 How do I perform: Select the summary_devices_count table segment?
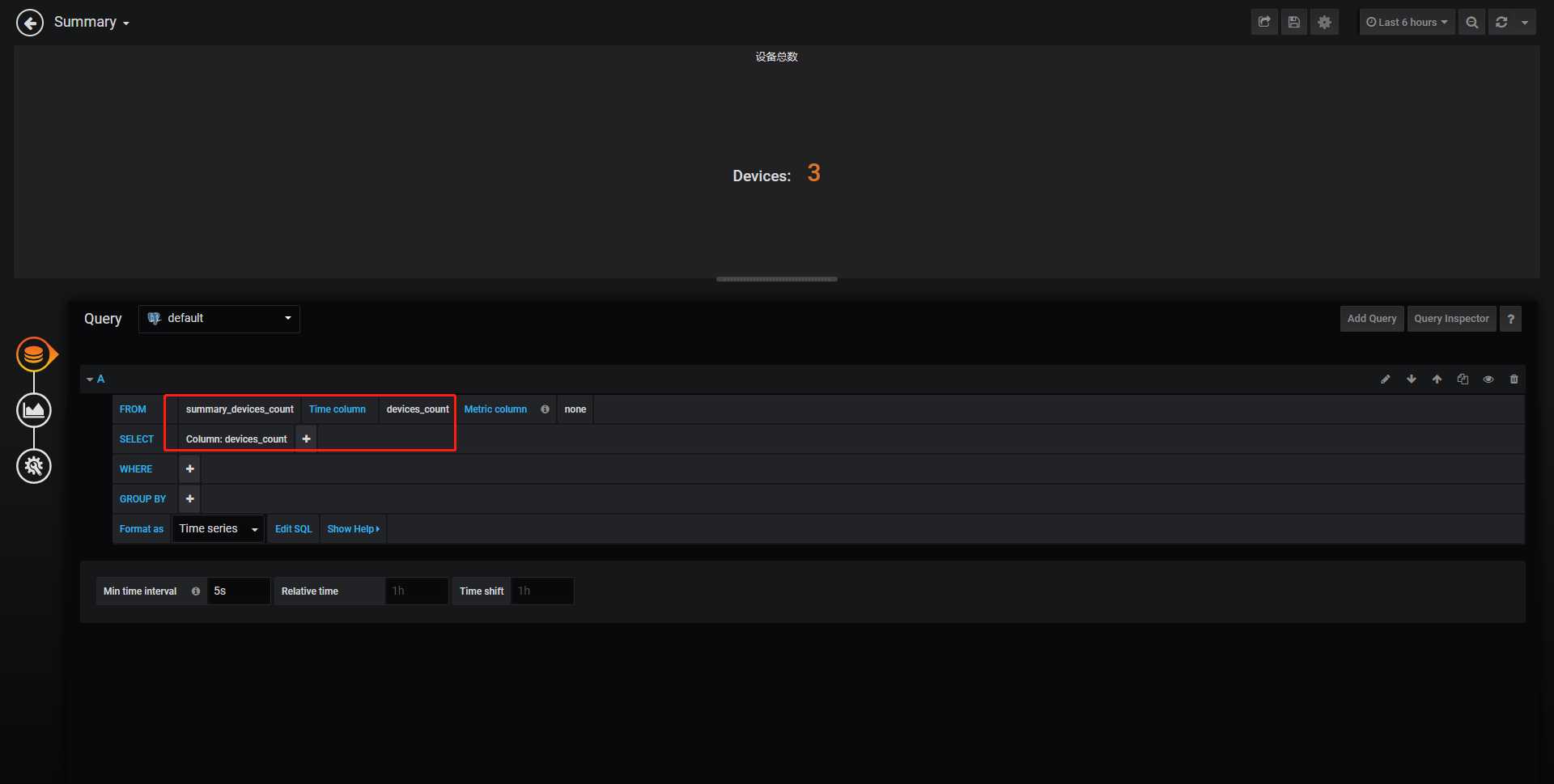[x=240, y=409]
